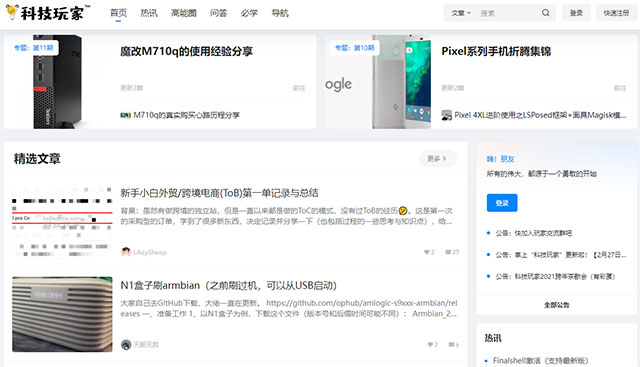The height and width of the screenshot is (367, 640).
Task: Click the avatar icon beside M710q article link
Action: 125,115
